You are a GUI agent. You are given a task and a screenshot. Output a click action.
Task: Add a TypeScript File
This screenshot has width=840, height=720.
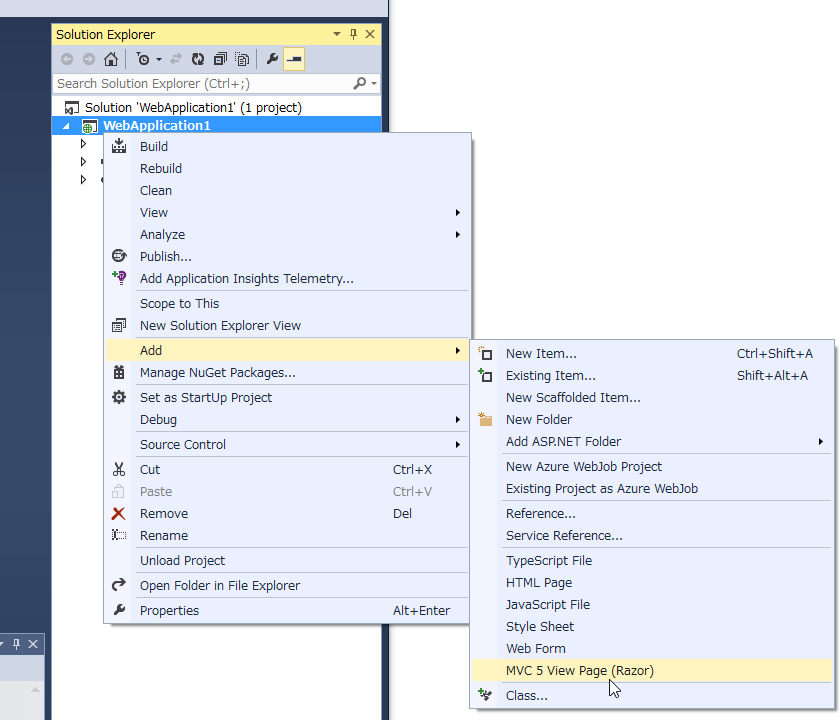[x=652, y=560]
